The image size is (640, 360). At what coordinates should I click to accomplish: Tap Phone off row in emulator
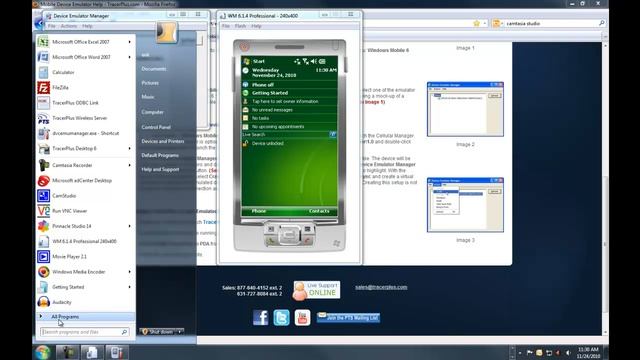tap(289, 85)
